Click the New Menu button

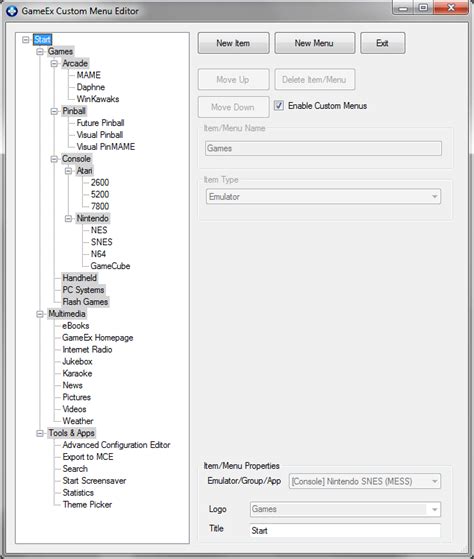click(315, 43)
